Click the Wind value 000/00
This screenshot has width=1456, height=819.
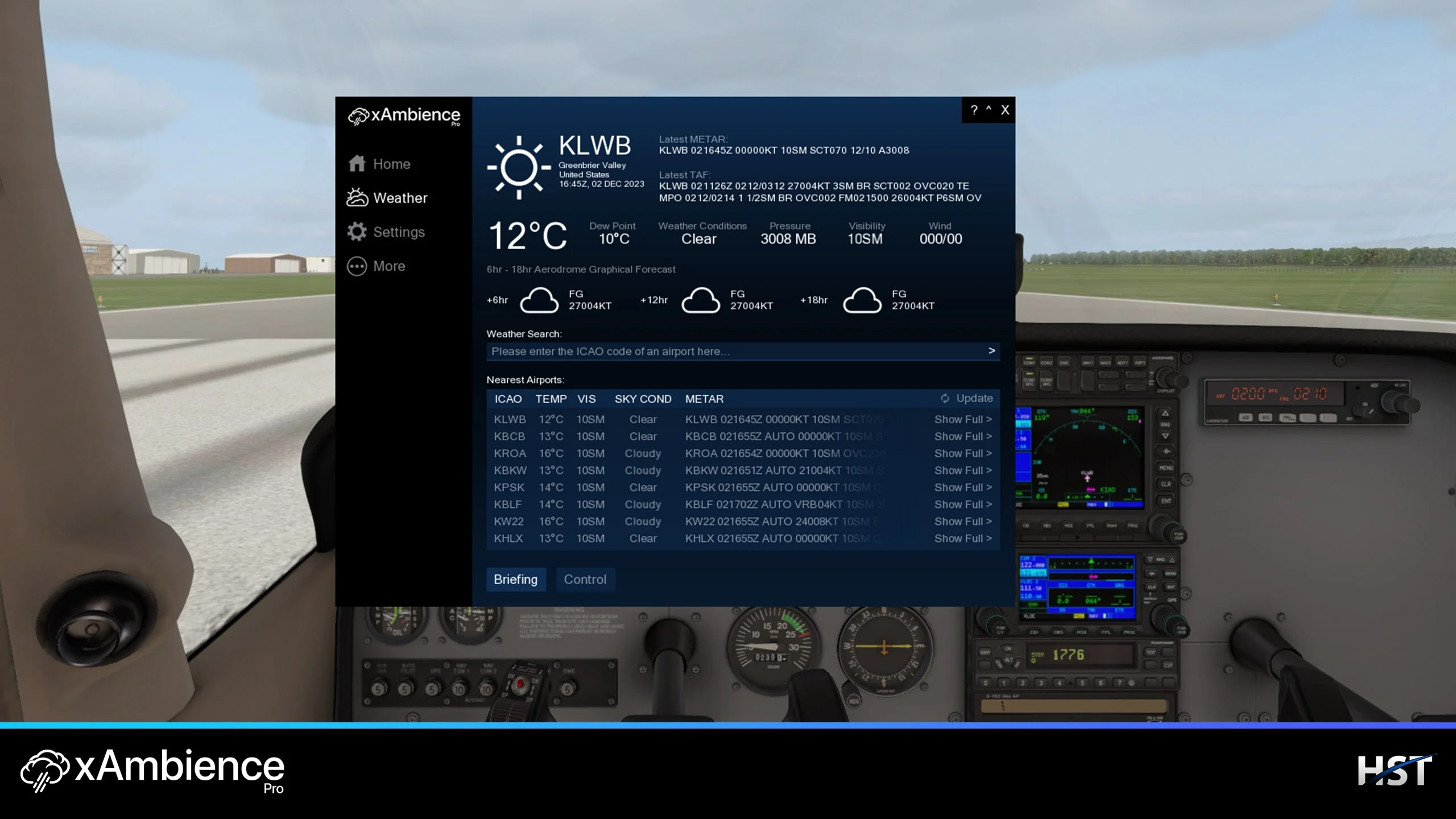tap(941, 239)
